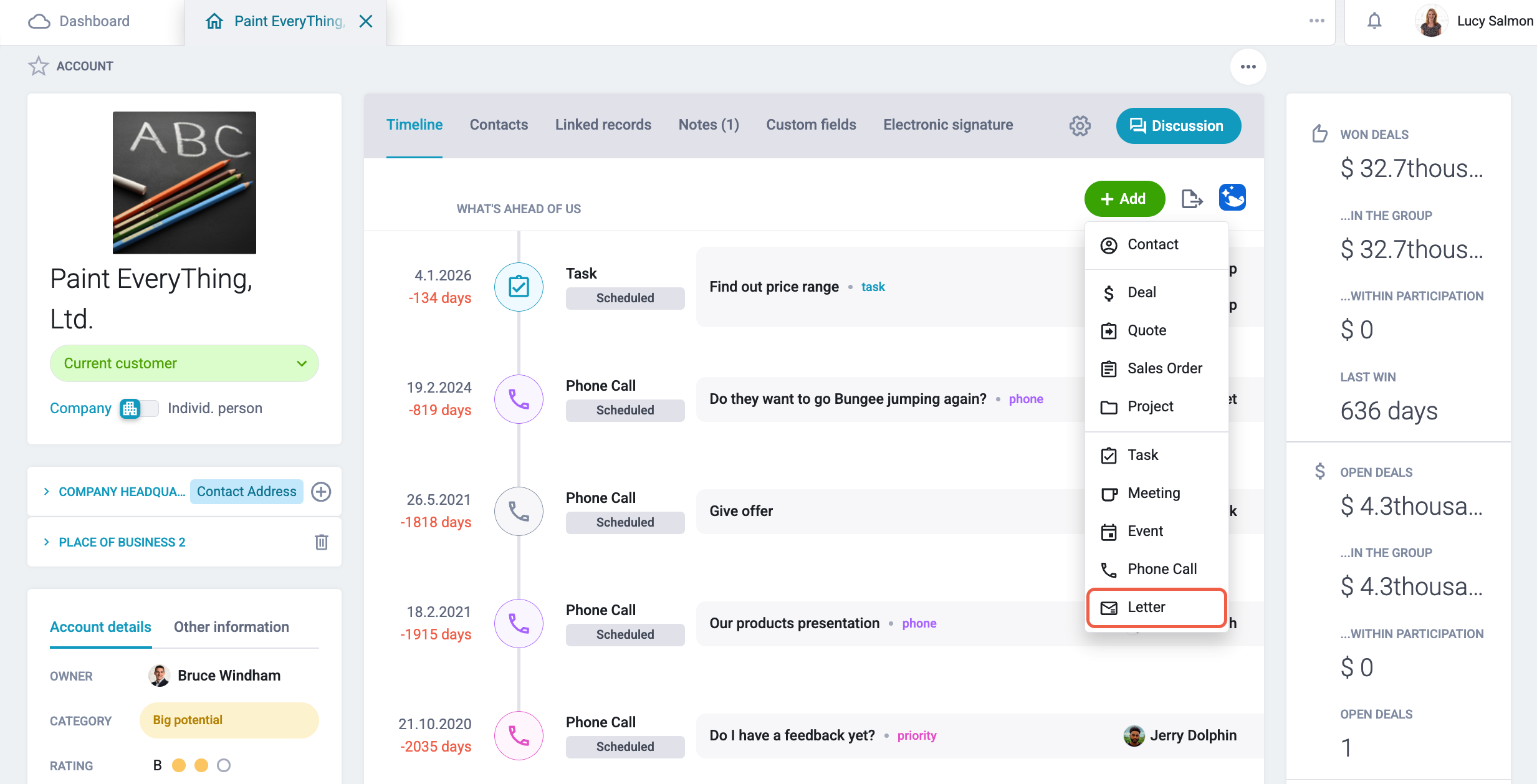The image size is (1537, 784).
Task: Click the timeline settings gear icon
Action: click(x=1080, y=125)
